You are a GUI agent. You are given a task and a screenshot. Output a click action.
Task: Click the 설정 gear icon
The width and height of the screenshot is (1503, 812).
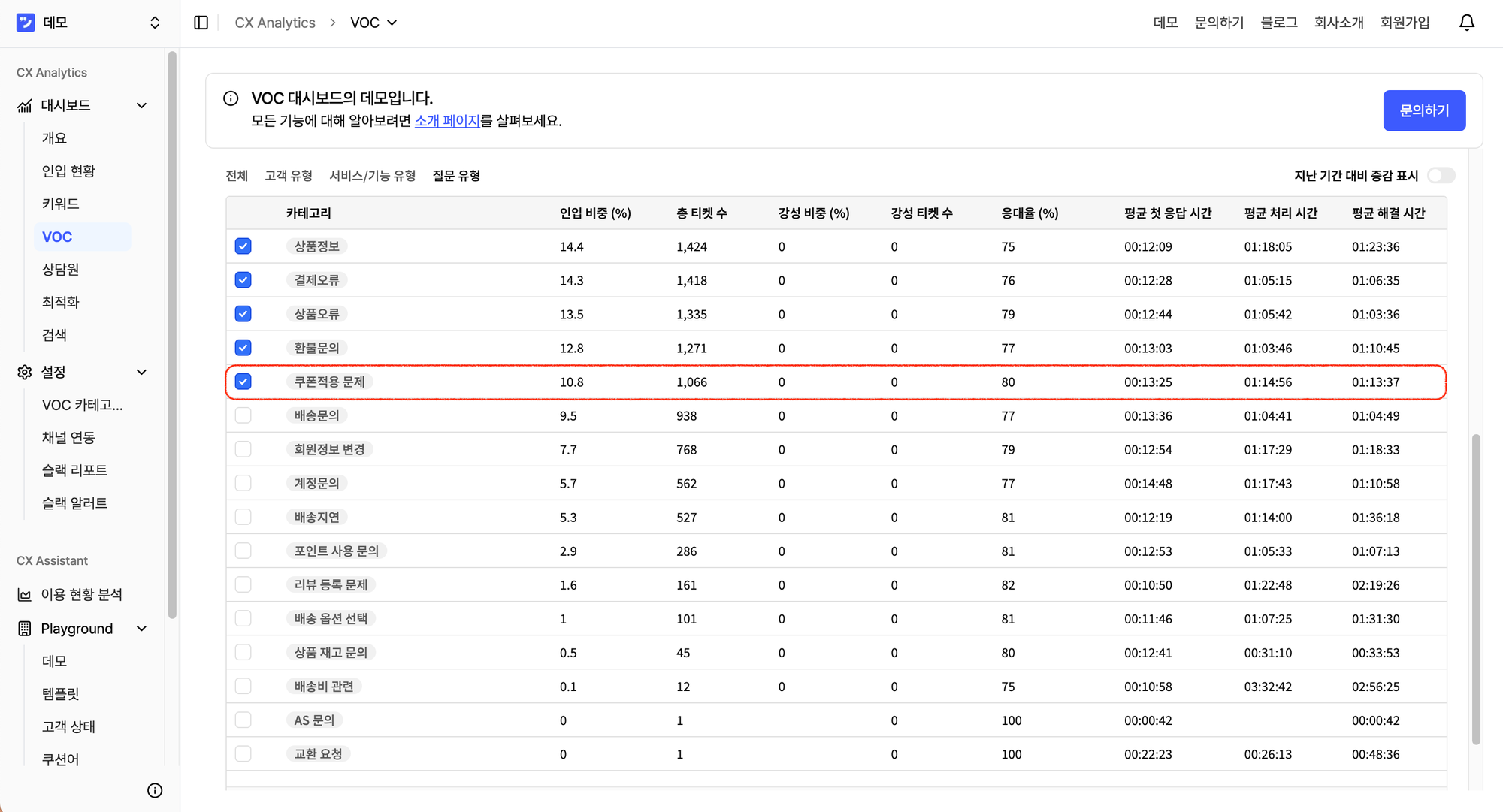tap(23, 372)
